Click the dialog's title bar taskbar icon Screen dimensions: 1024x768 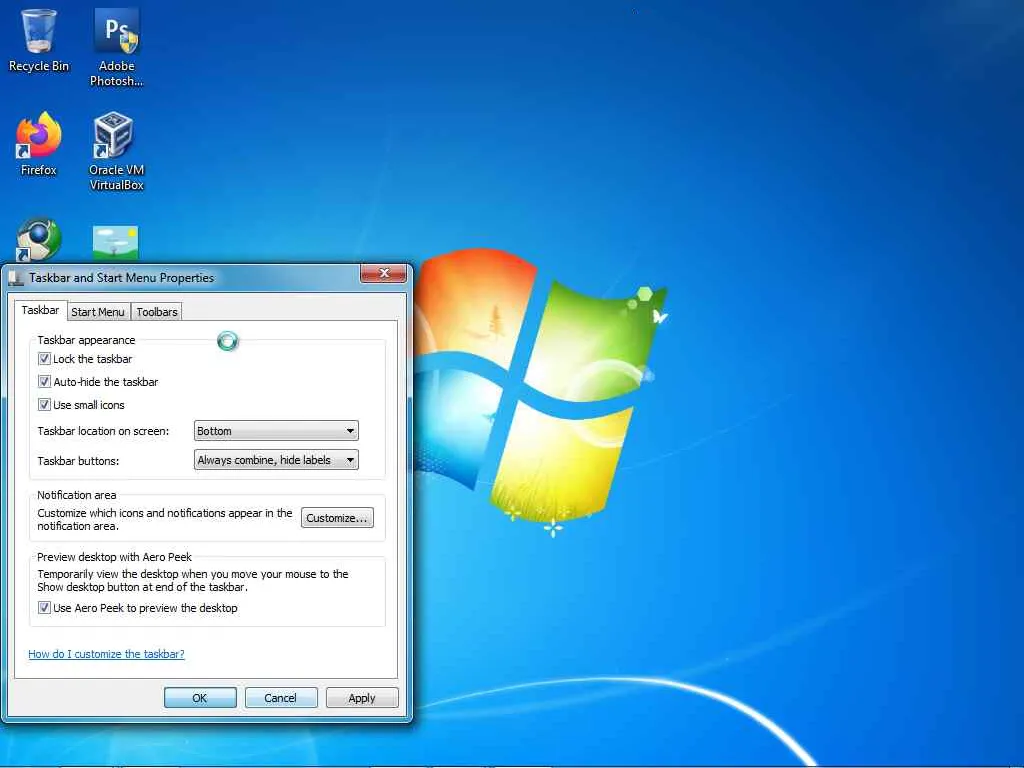pyautogui.click(x=16, y=278)
